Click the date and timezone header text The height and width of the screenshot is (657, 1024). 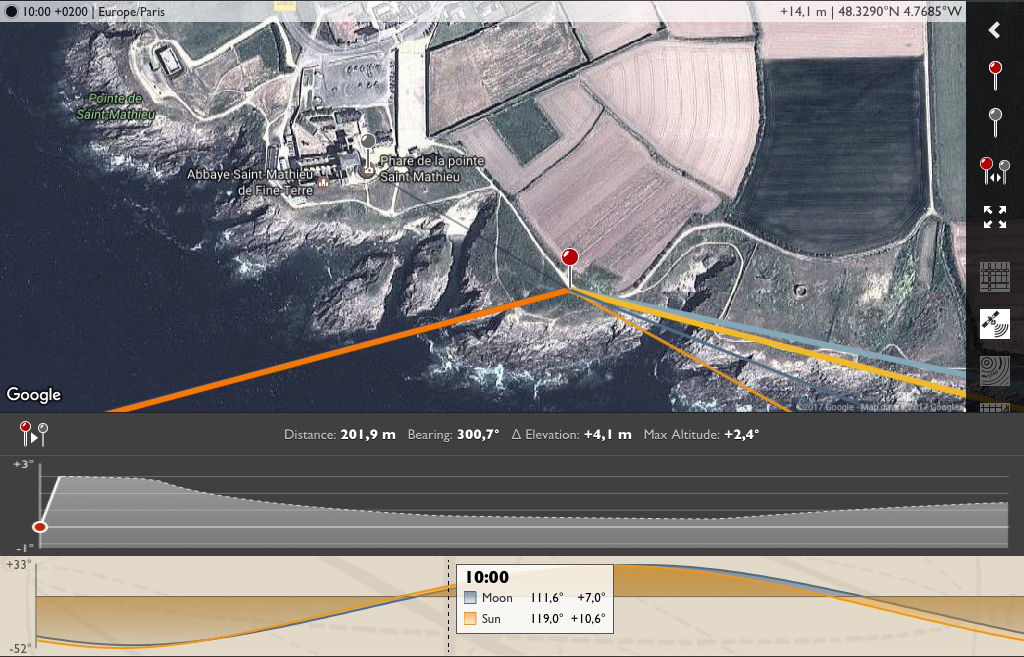(93, 12)
